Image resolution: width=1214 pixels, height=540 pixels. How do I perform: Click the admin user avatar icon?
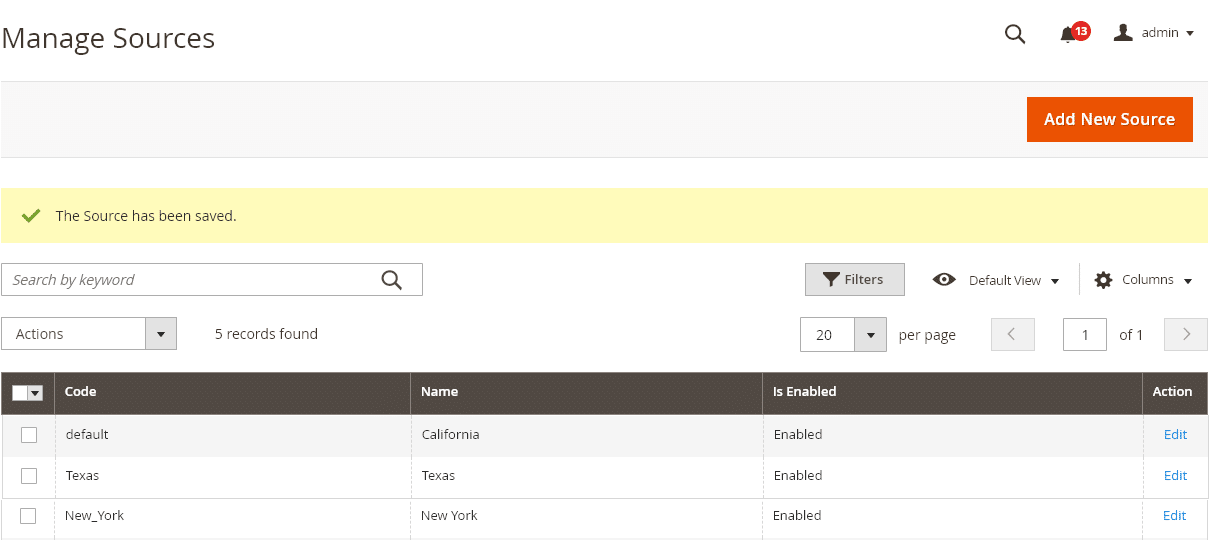(x=1123, y=33)
